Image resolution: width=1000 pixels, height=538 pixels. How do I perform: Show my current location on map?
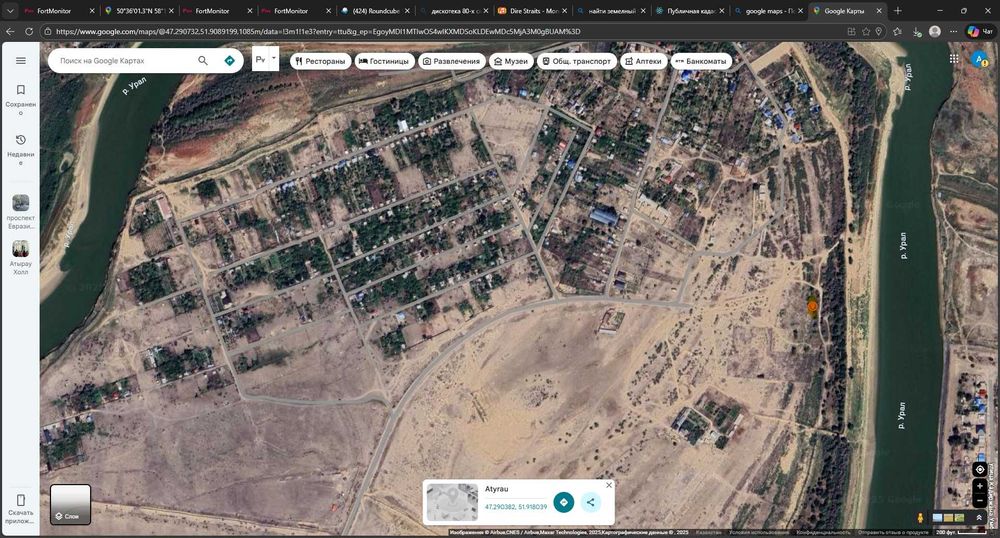coord(980,470)
